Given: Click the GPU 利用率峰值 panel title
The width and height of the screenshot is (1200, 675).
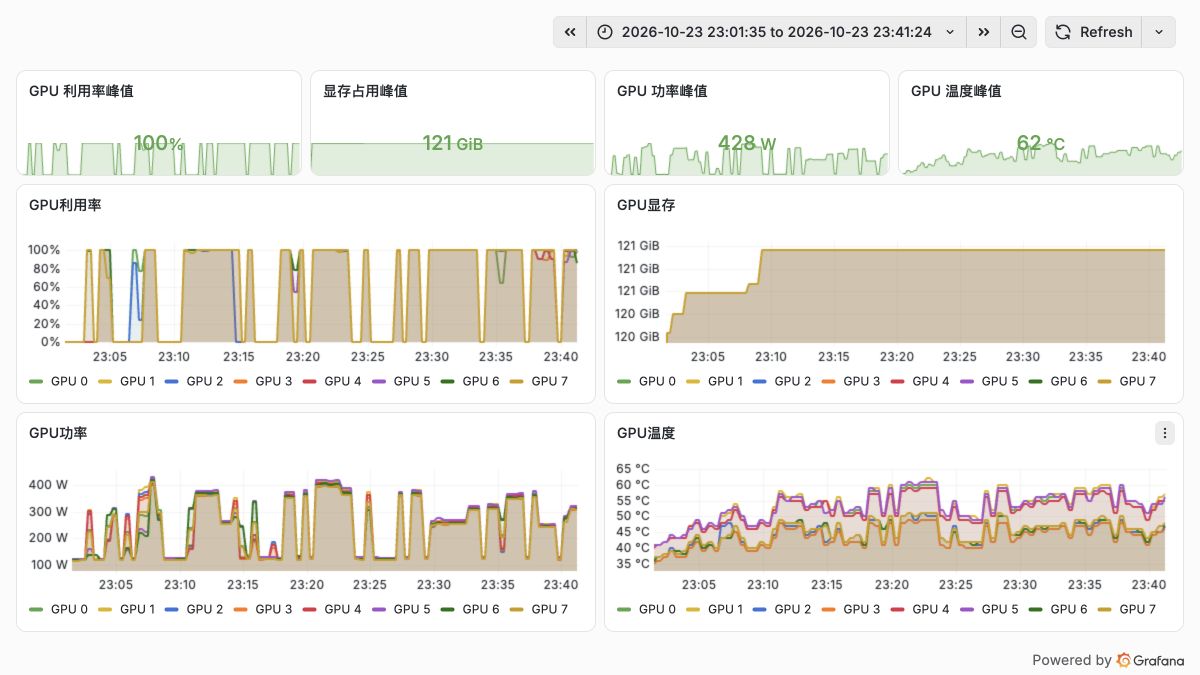Looking at the screenshot, I should (82, 91).
